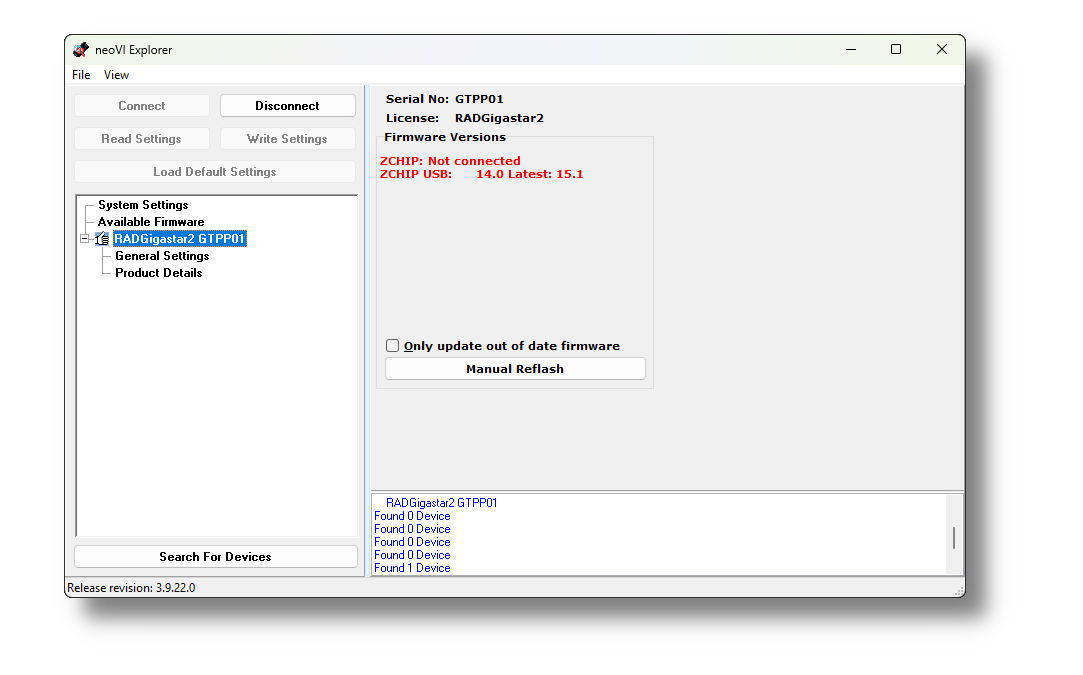Collapse the RADGigastar2 GTPP01 tree node
The width and height of the screenshot is (1083, 675).
point(86,238)
